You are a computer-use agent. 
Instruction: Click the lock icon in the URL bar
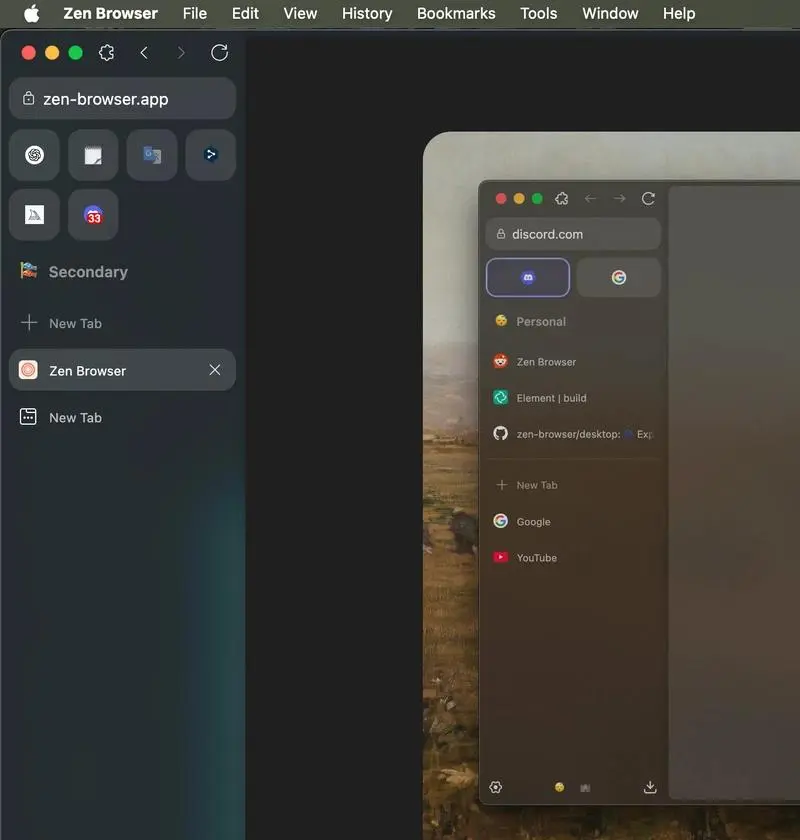pos(28,98)
